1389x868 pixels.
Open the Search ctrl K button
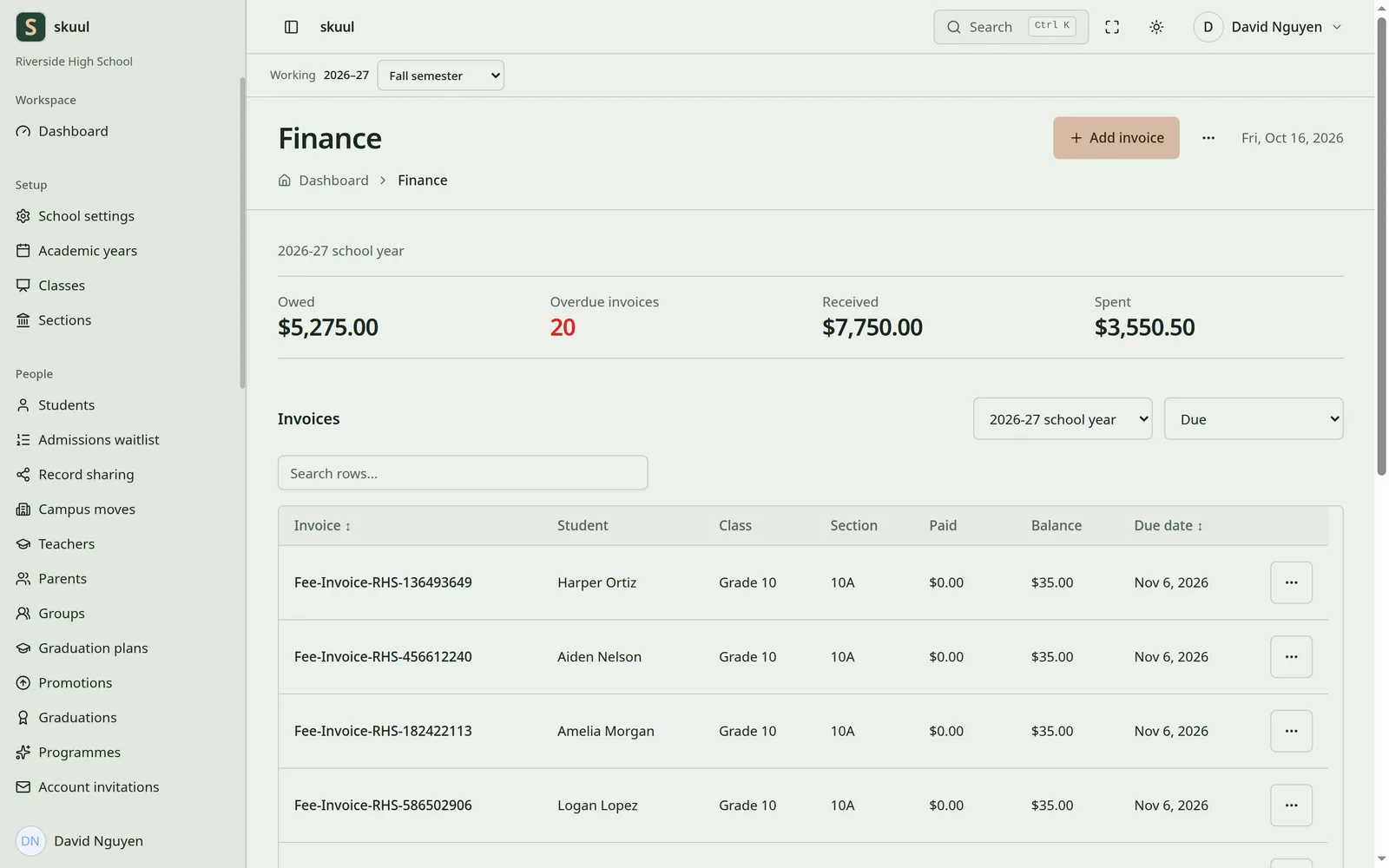[x=1011, y=27]
